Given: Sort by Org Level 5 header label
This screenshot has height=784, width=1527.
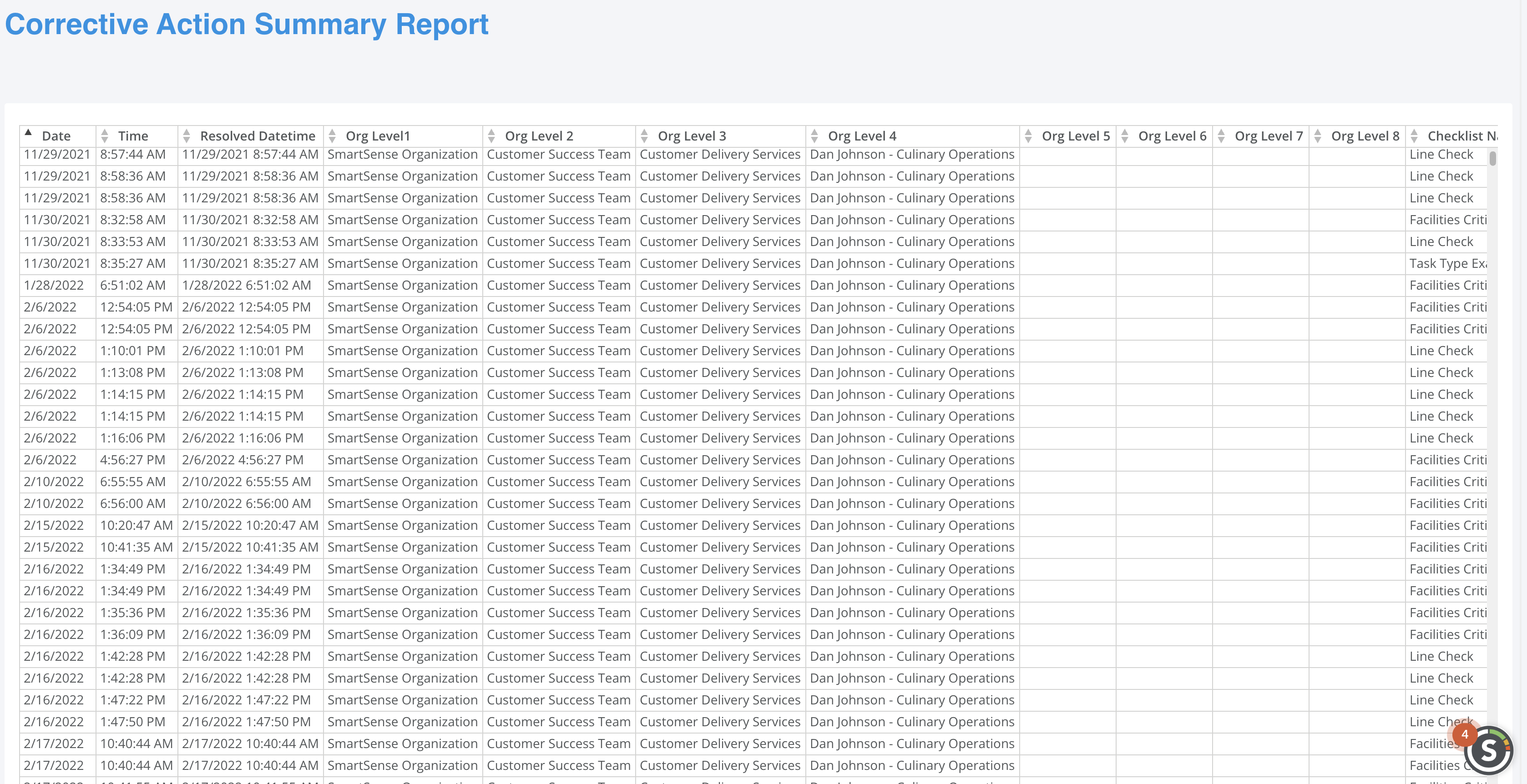Looking at the screenshot, I should pyautogui.click(x=1076, y=136).
